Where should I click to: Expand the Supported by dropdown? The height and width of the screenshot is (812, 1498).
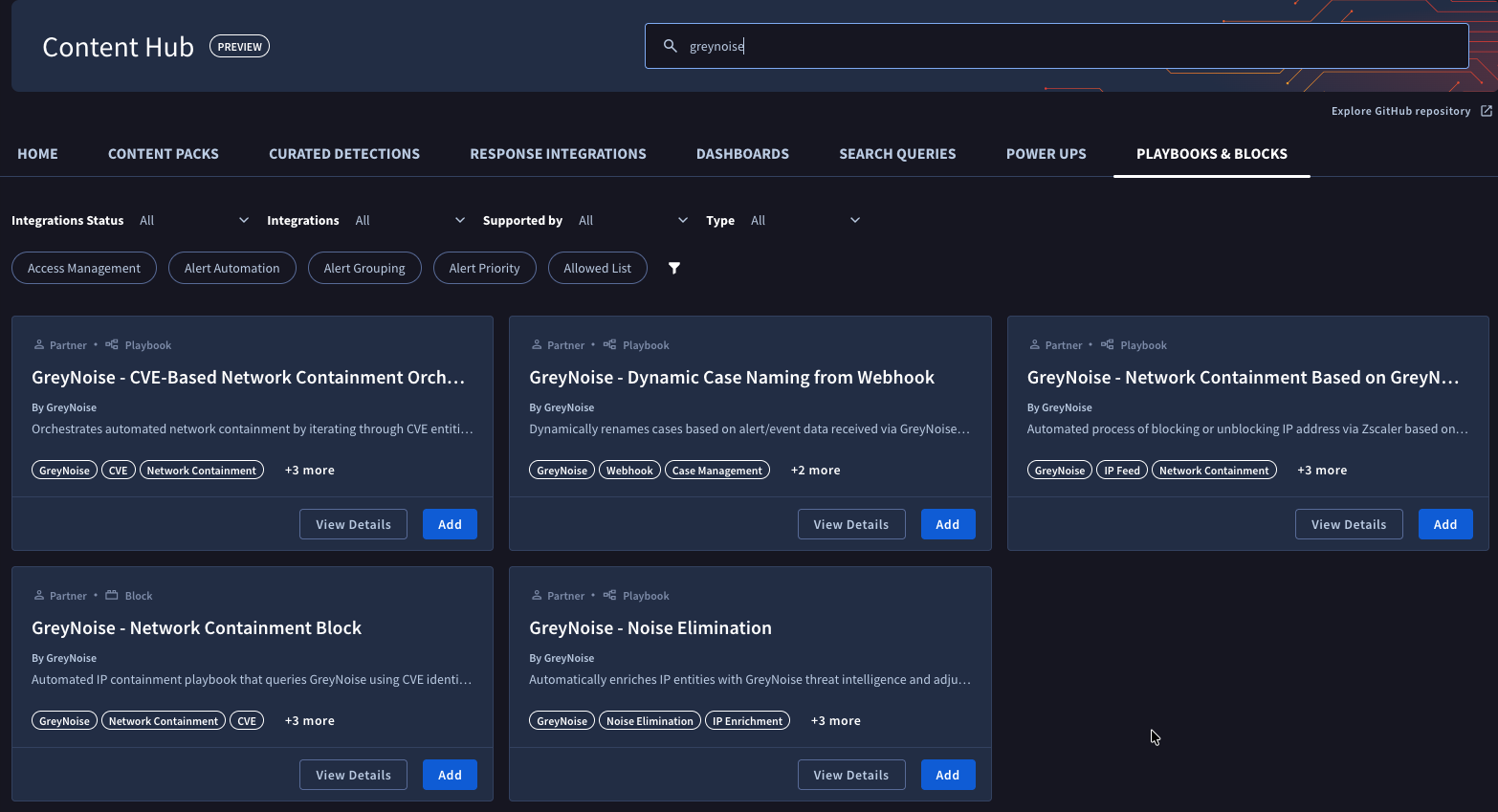[633, 220]
